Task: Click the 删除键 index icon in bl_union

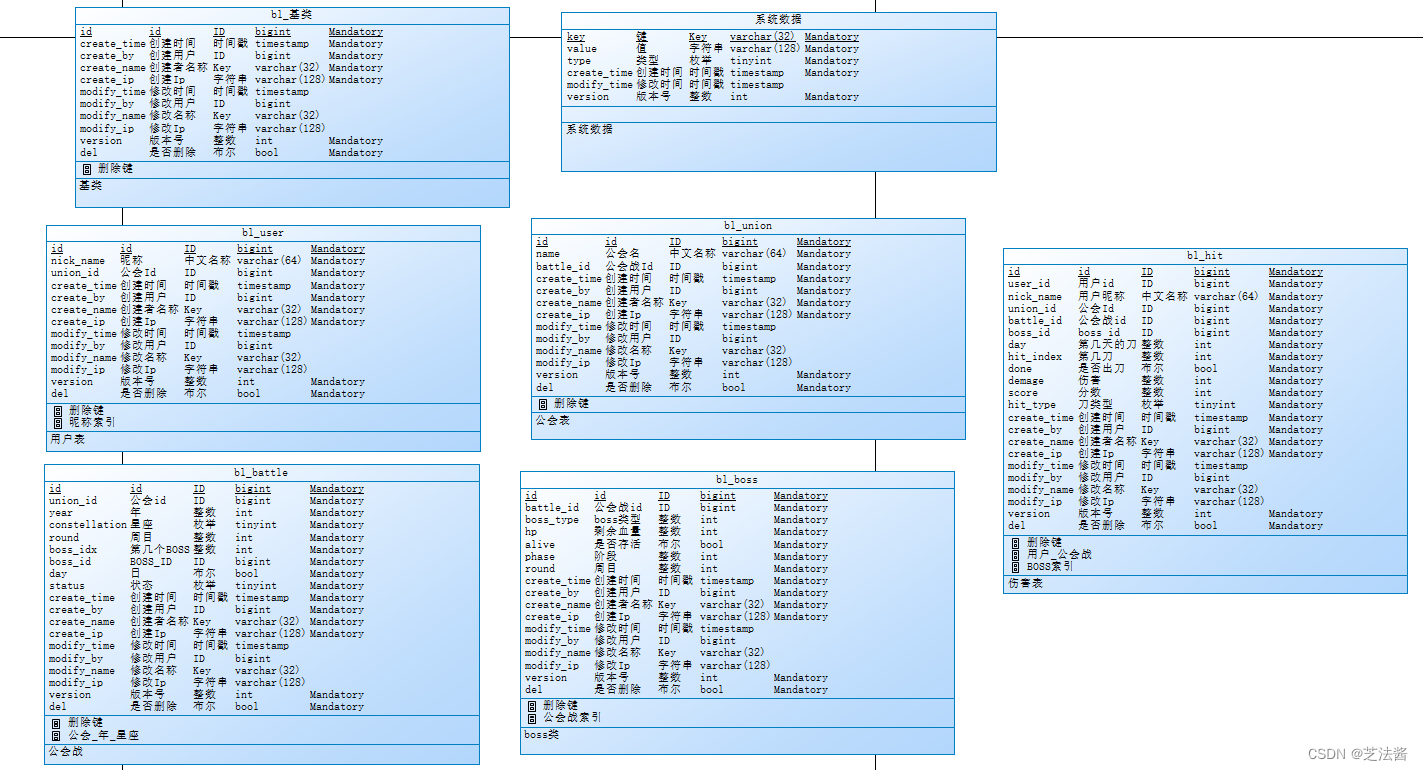Action: coord(543,404)
